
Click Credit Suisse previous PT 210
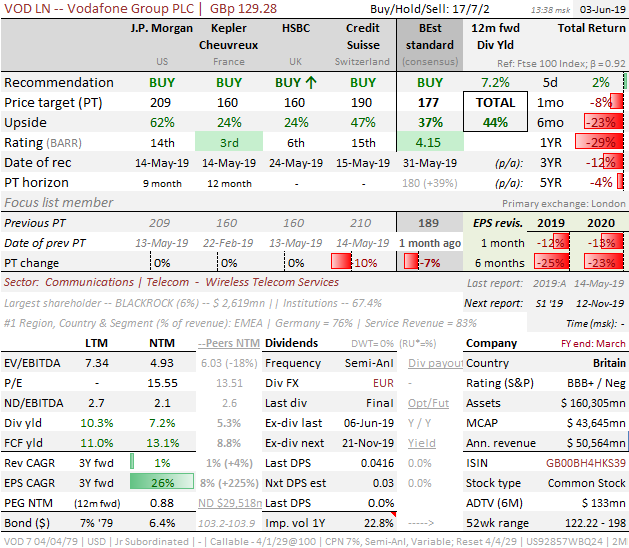(x=360, y=223)
